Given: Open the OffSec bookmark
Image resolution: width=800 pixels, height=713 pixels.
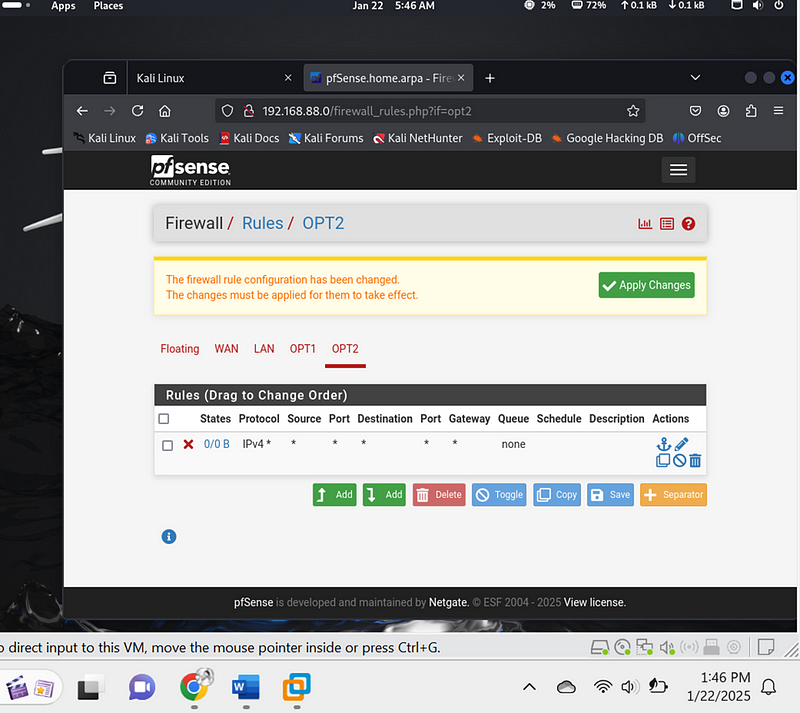Looking at the screenshot, I should click(697, 138).
